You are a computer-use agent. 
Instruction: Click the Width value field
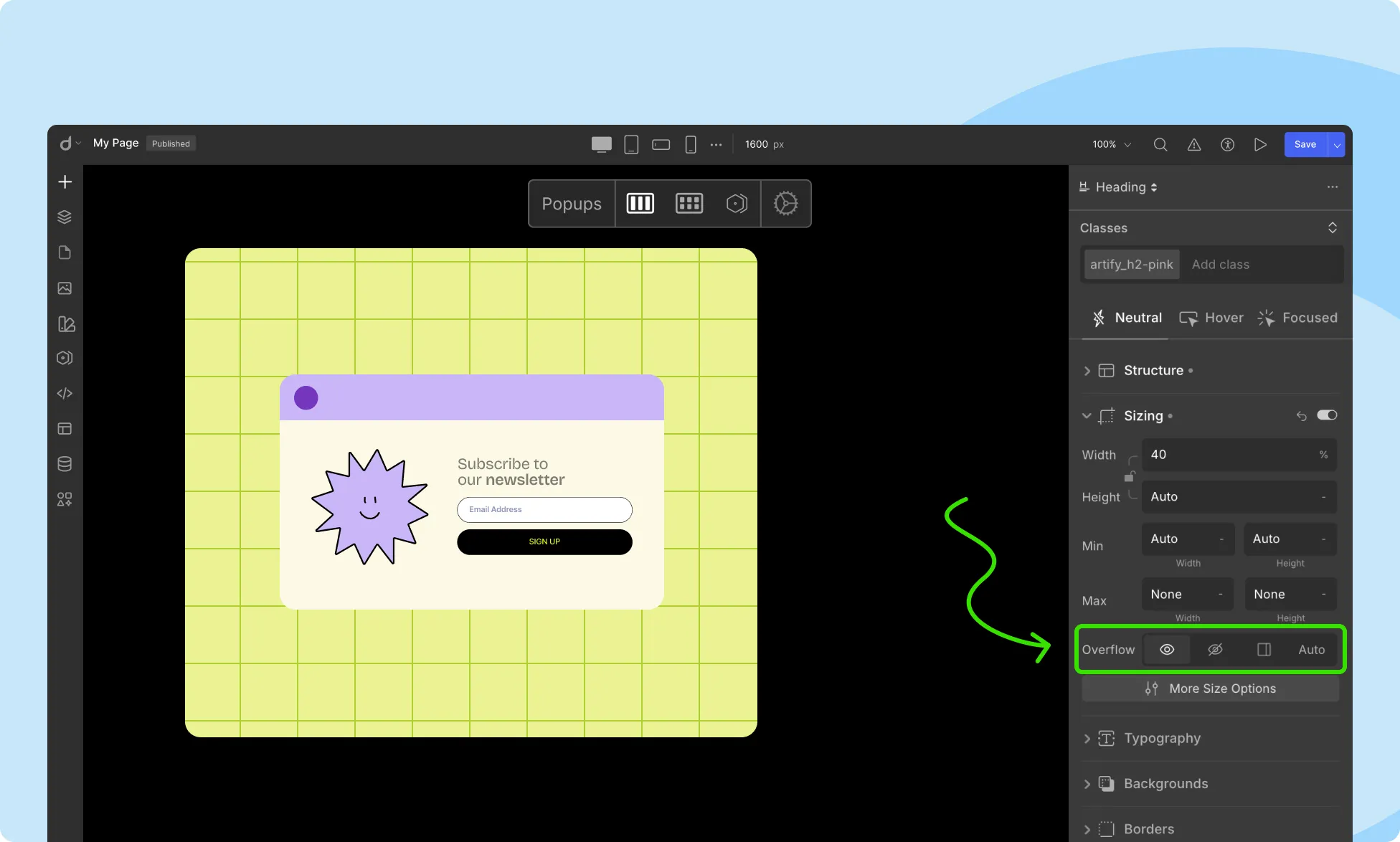click(1239, 455)
